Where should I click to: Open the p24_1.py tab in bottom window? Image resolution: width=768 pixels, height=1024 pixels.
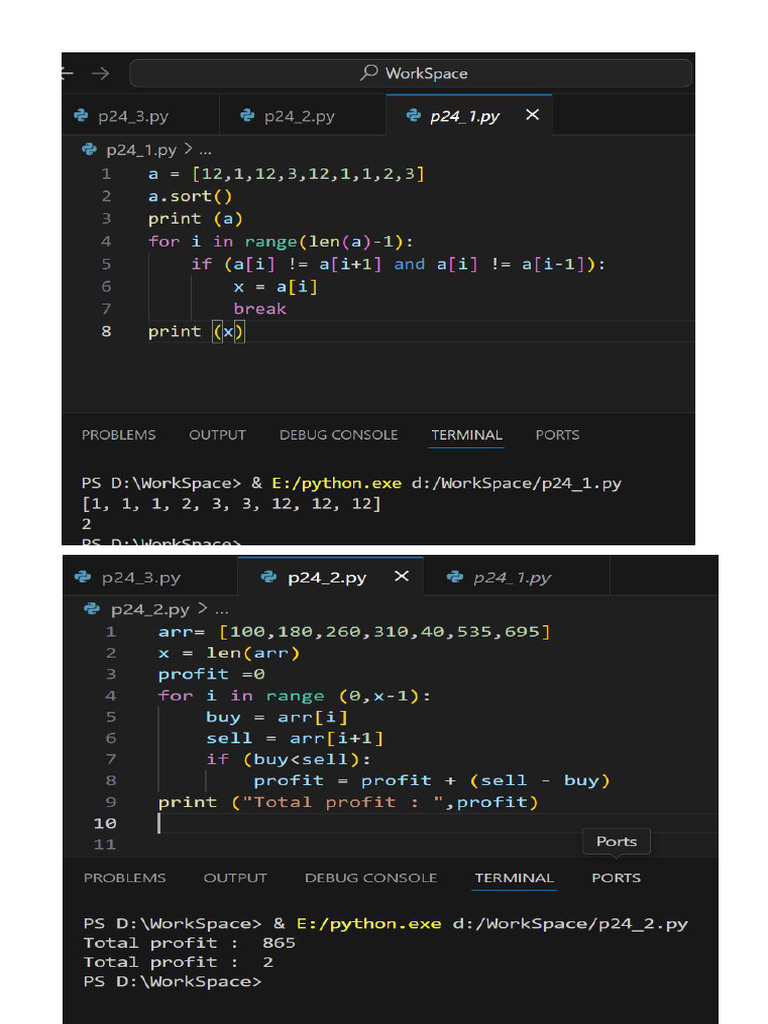coord(517,577)
